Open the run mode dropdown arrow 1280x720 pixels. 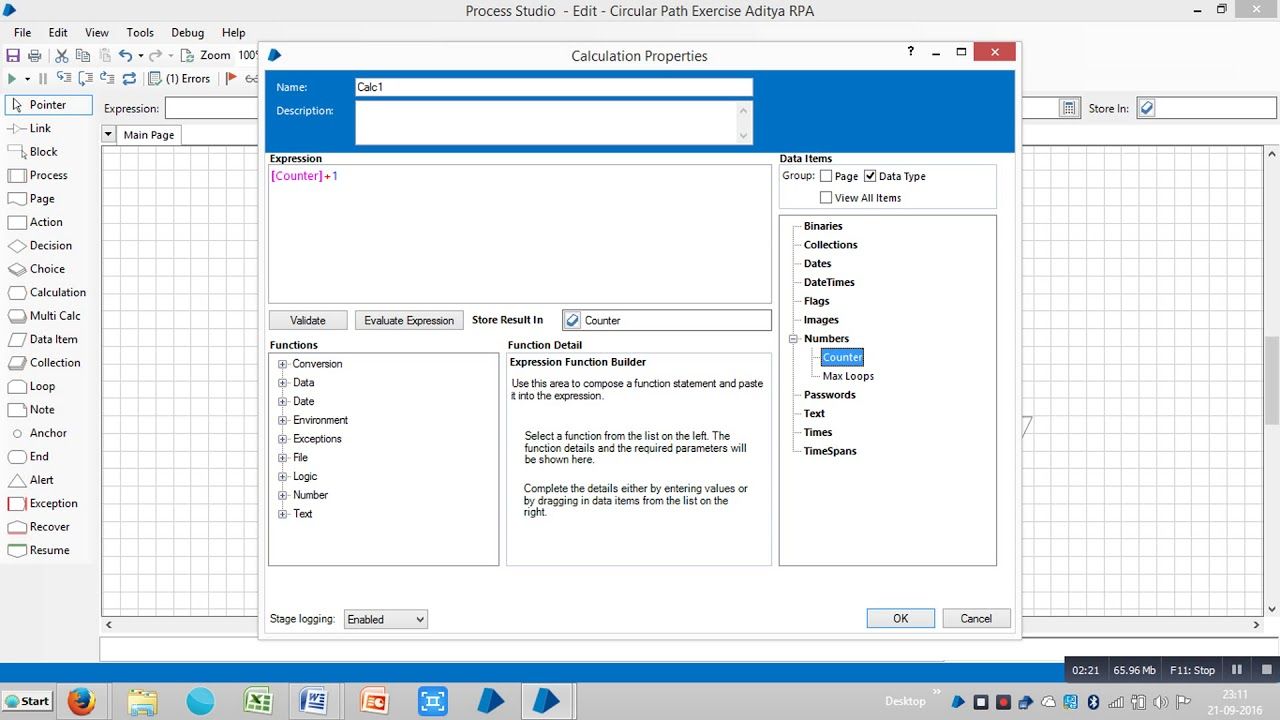[27, 79]
